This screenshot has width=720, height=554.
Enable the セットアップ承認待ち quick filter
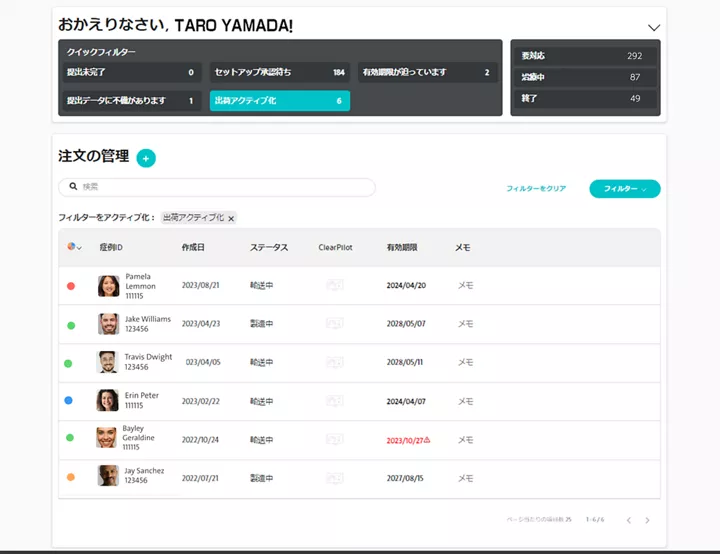coord(279,73)
